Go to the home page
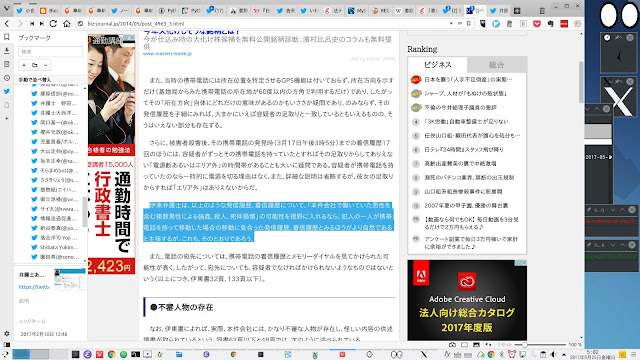Viewport: 640px width, 360px height. pos(67,24)
